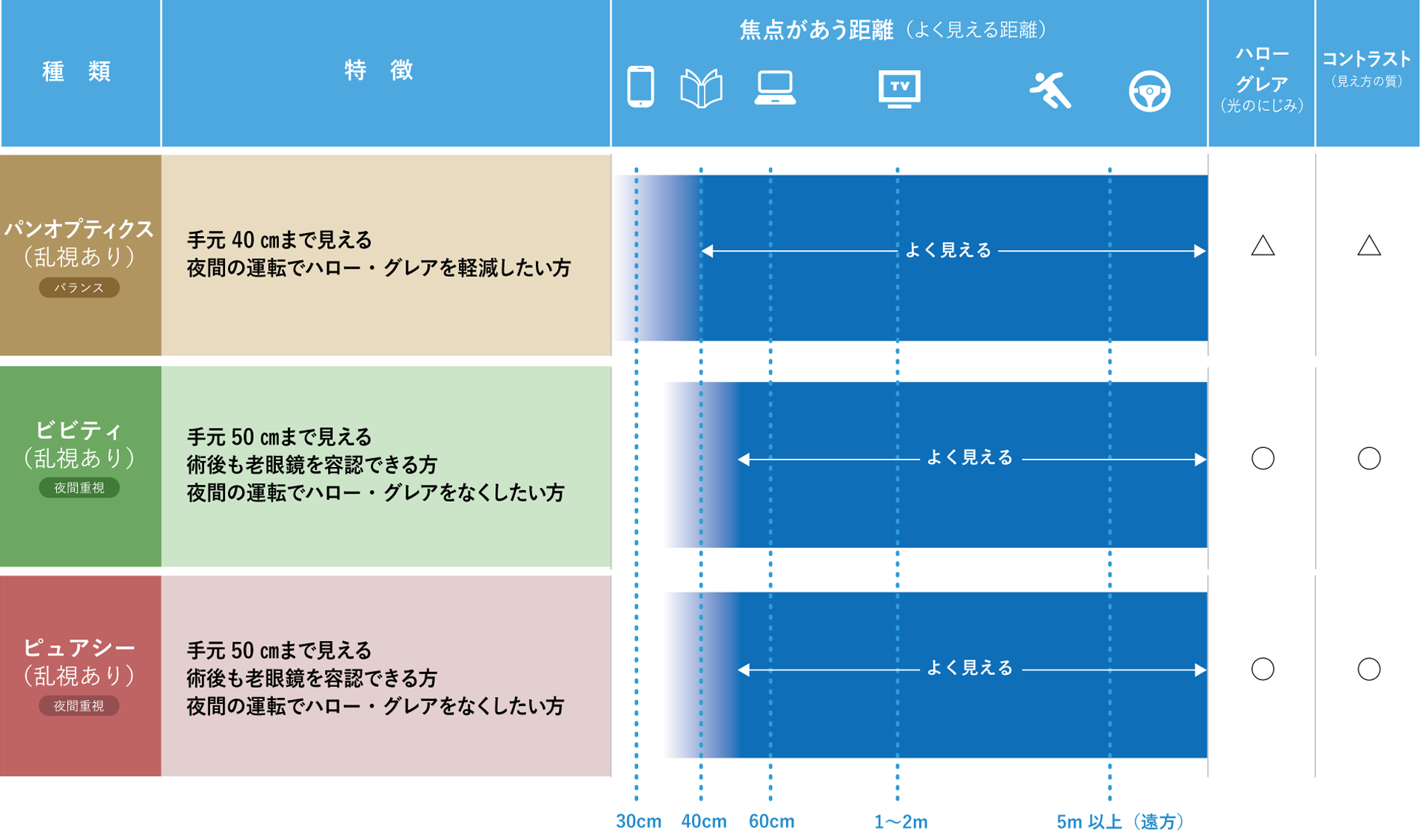Click the 30cm distance axis label
Viewport: 1421px width, 840px height.
pyautogui.click(x=638, y=821)
